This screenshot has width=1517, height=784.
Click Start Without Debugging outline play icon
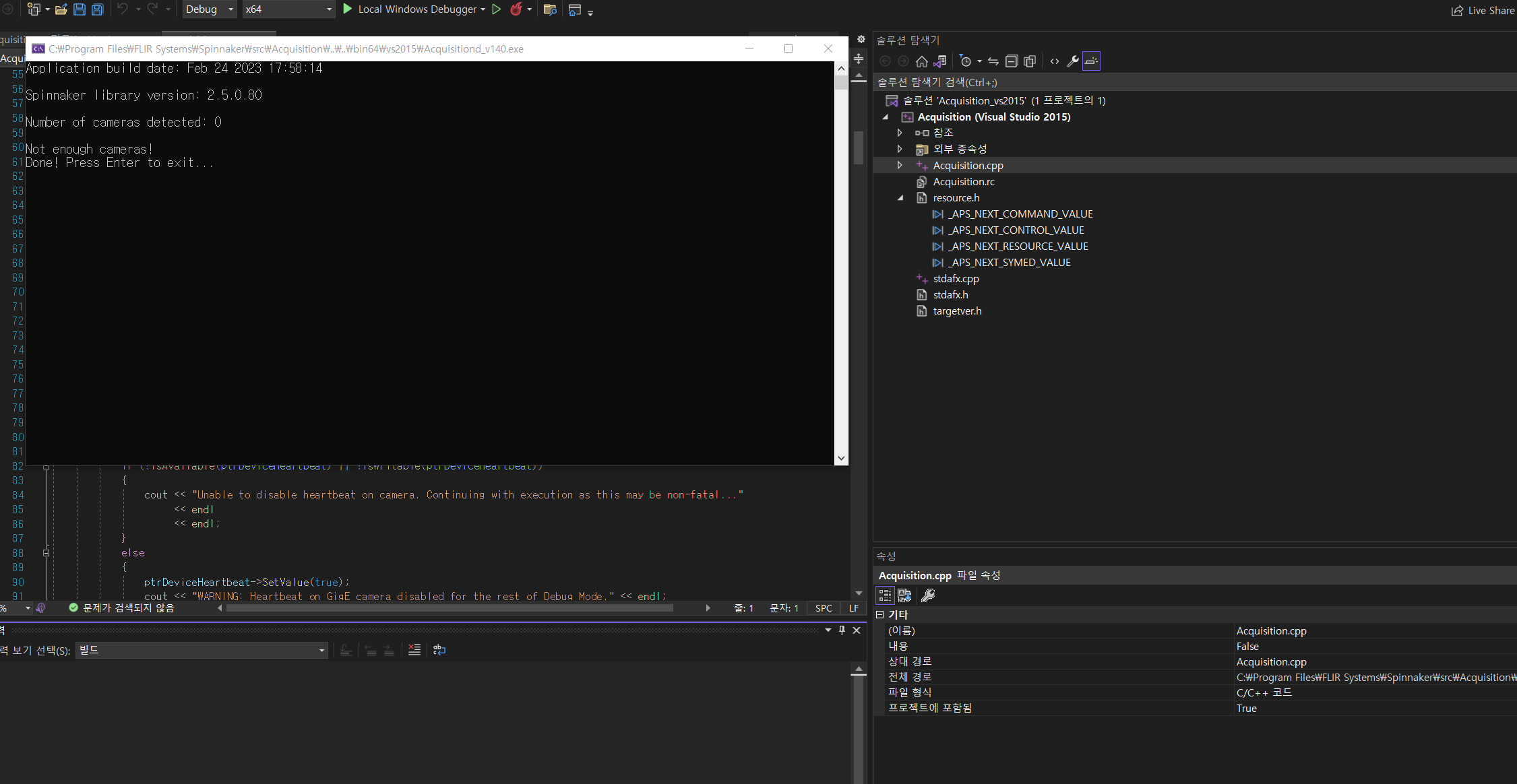[497, 9]
